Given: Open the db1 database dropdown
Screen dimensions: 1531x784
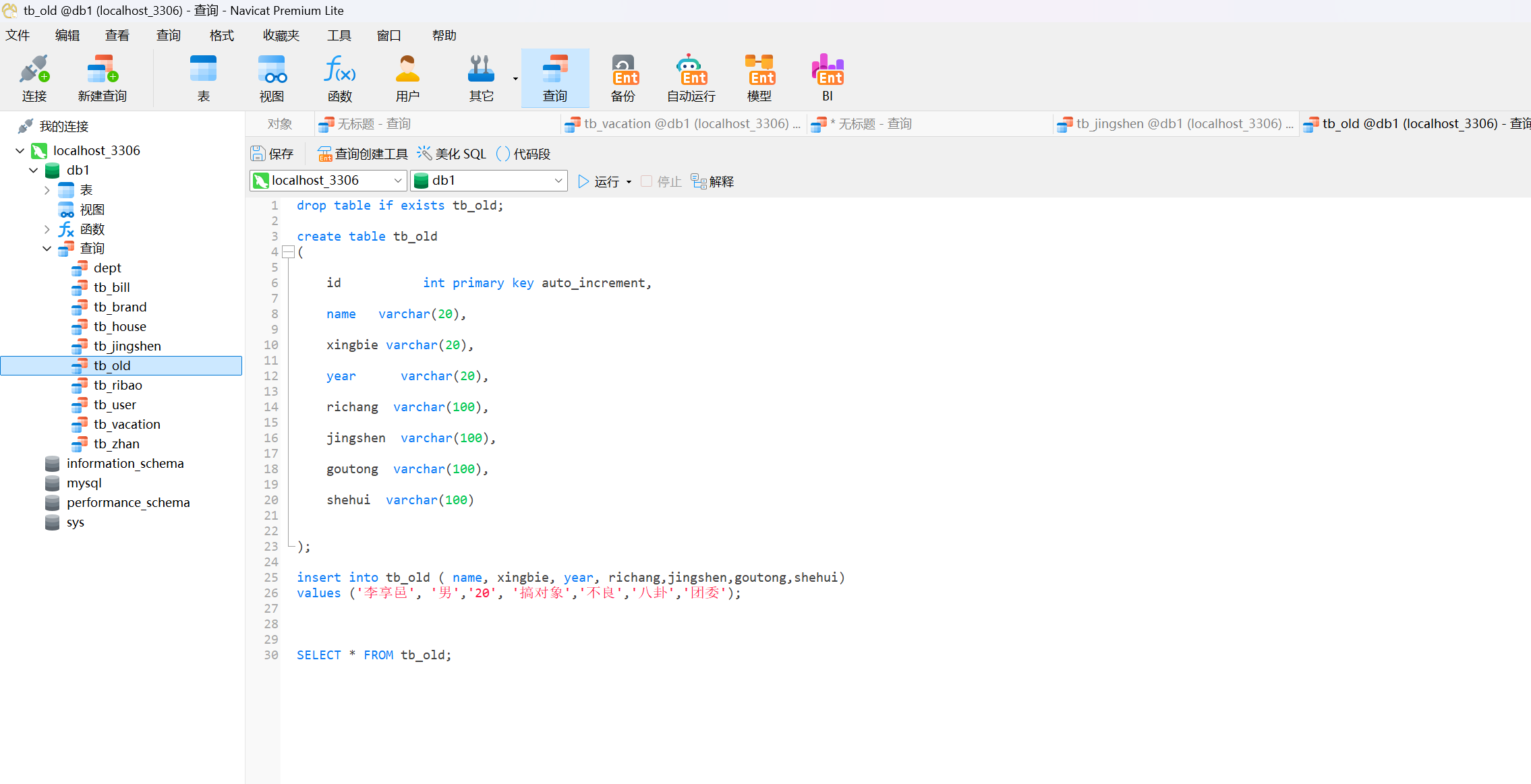Looking at the screenshot, I should point(558,181).
